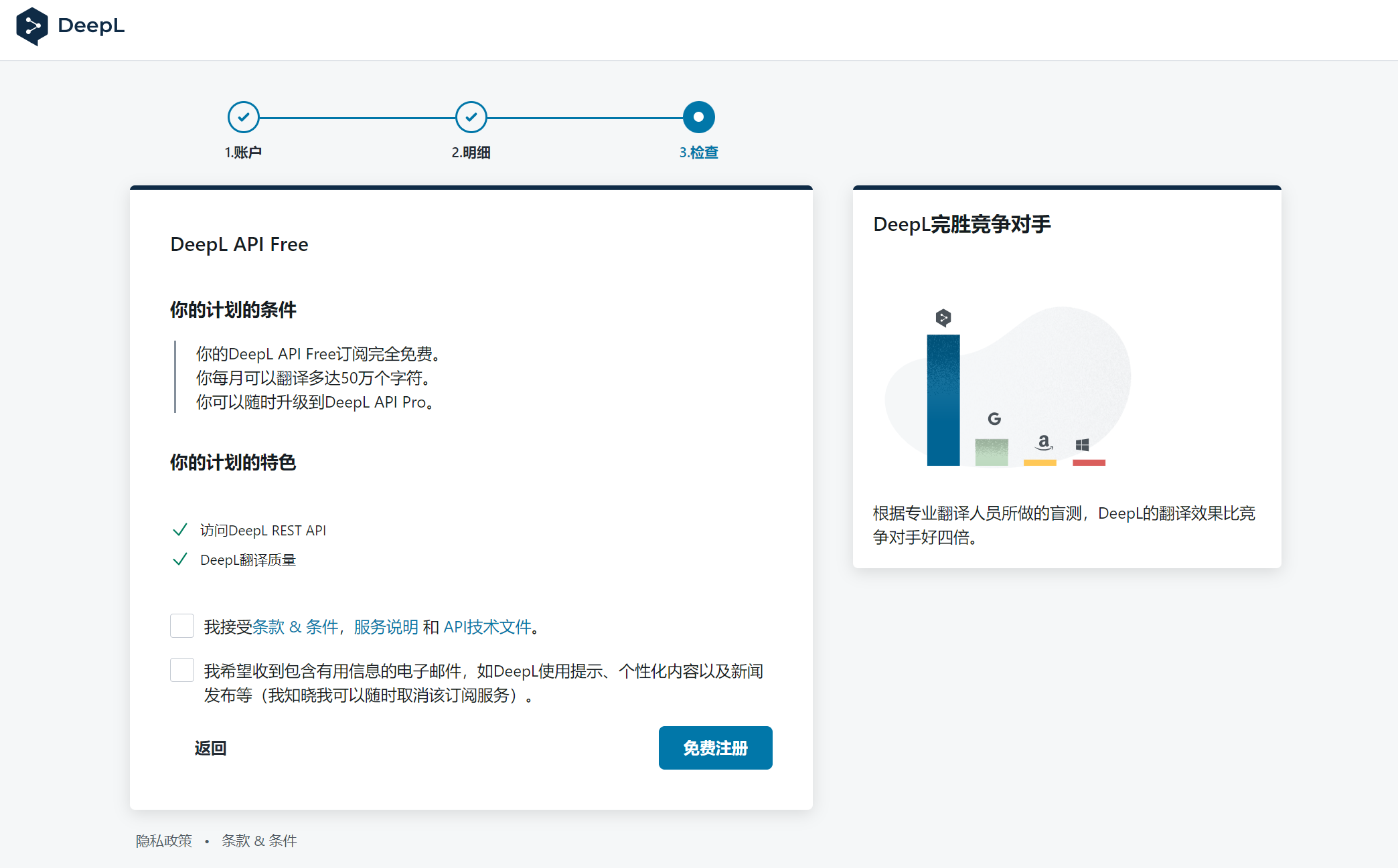The width and height of the screenshot is (1398, 868).
Task: Go to step 2 明细 checkmark circle
Action: tap(471, 117)
